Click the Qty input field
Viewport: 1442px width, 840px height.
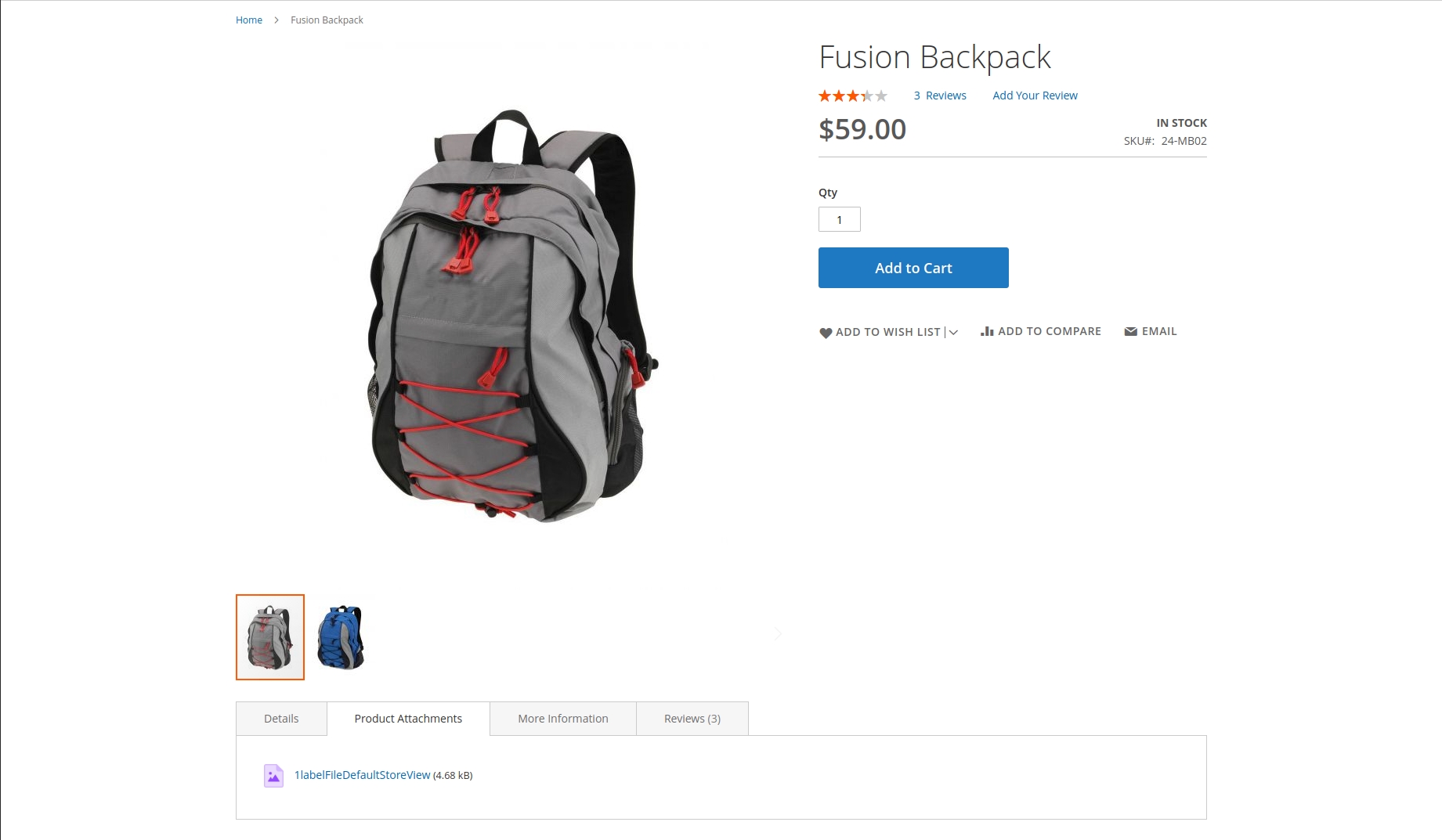coord(840,219)
